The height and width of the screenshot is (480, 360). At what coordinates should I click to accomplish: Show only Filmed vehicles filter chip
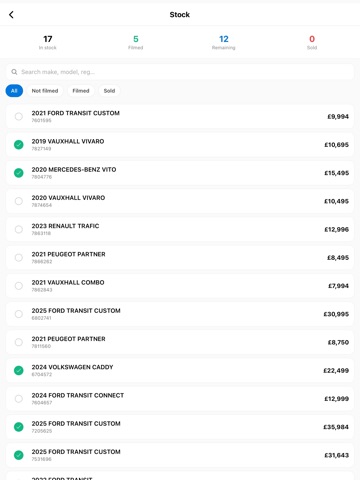81,91
